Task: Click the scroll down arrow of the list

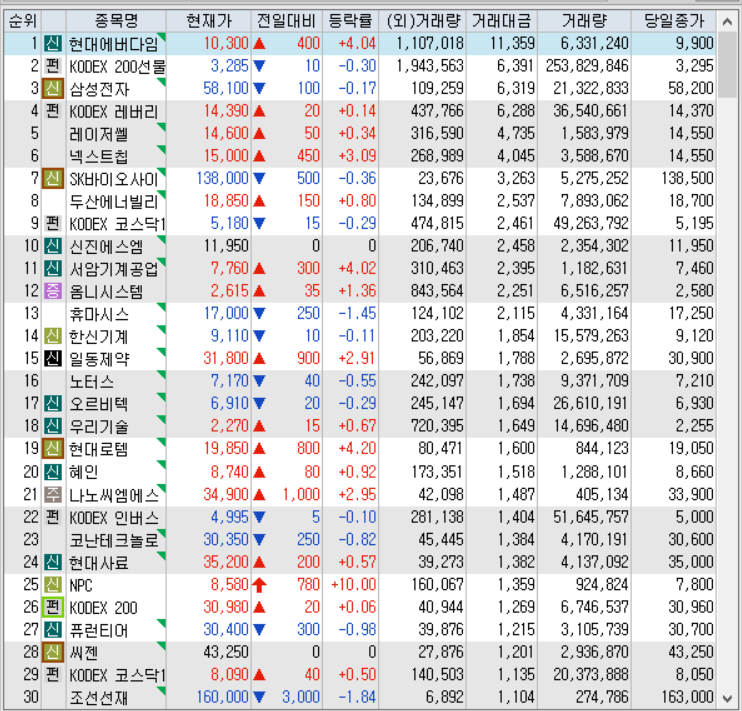Action: [727, 698]
